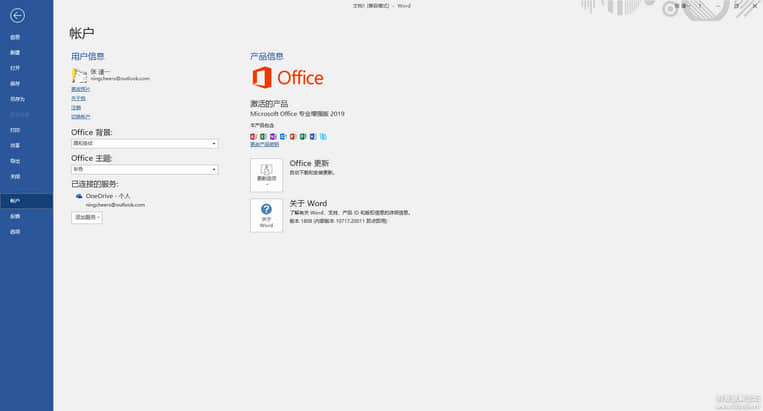763x411 pixels.
Task: Click the Outlook app icon in product list
Action: pyautogui.click(x=283, y=137)
